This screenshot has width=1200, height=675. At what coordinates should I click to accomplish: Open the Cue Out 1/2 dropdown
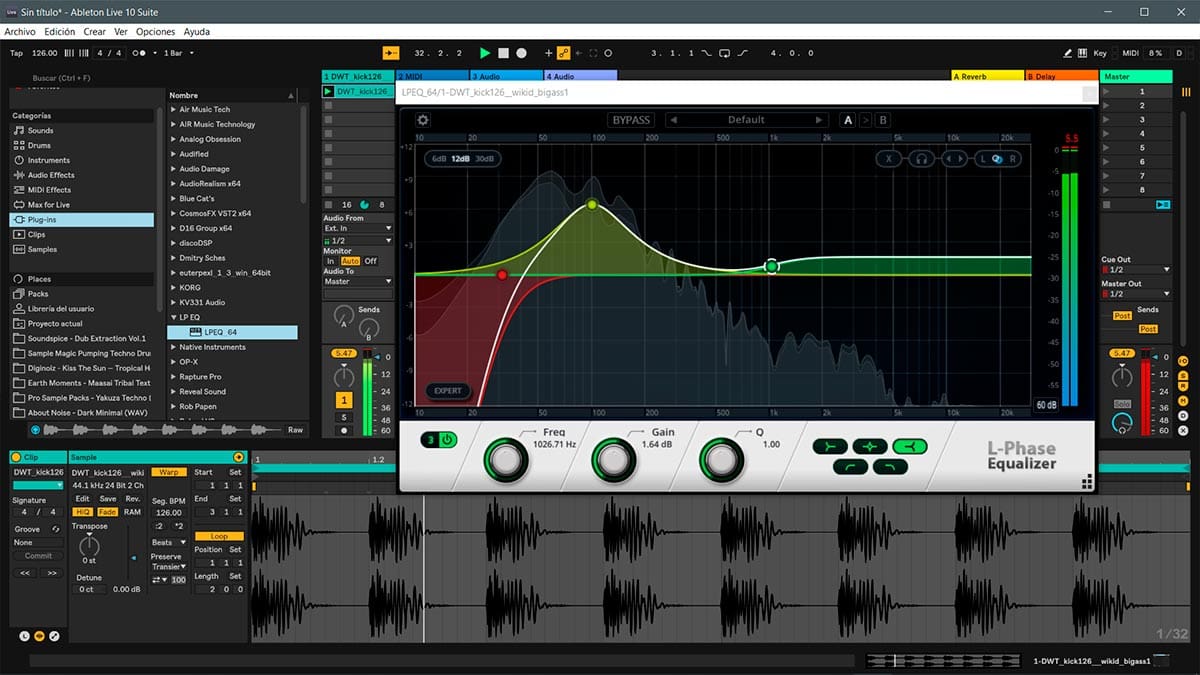(1136, 270)
